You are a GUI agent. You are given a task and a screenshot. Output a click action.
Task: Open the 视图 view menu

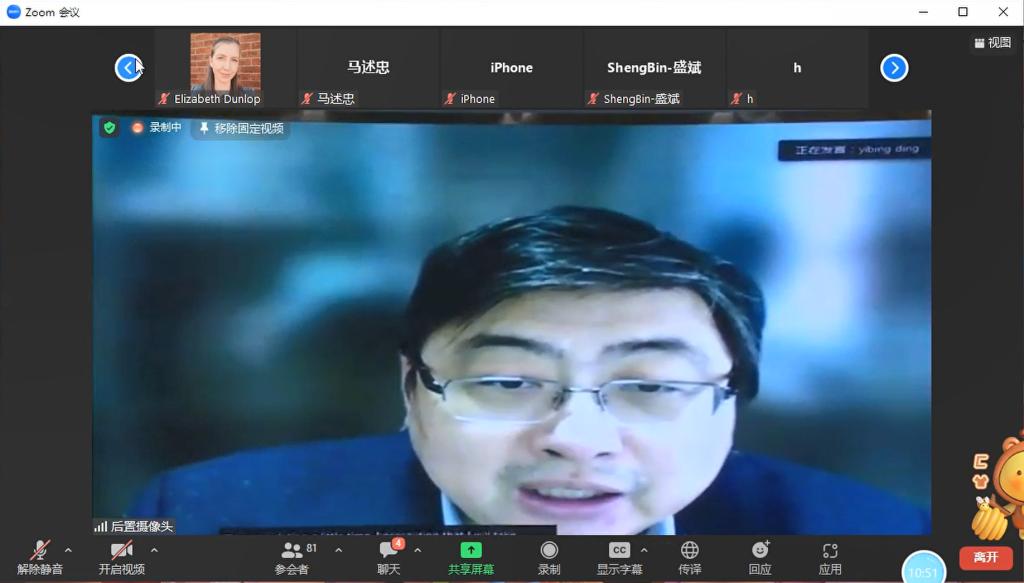(x=992, y=43)
